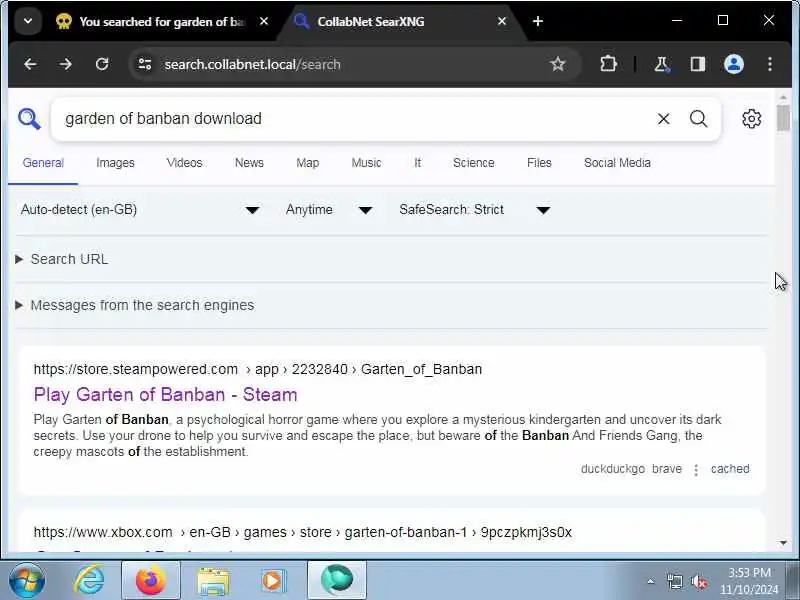Switch to Social Media results
This screenshot has width=800, height=600.
[617, 163]
